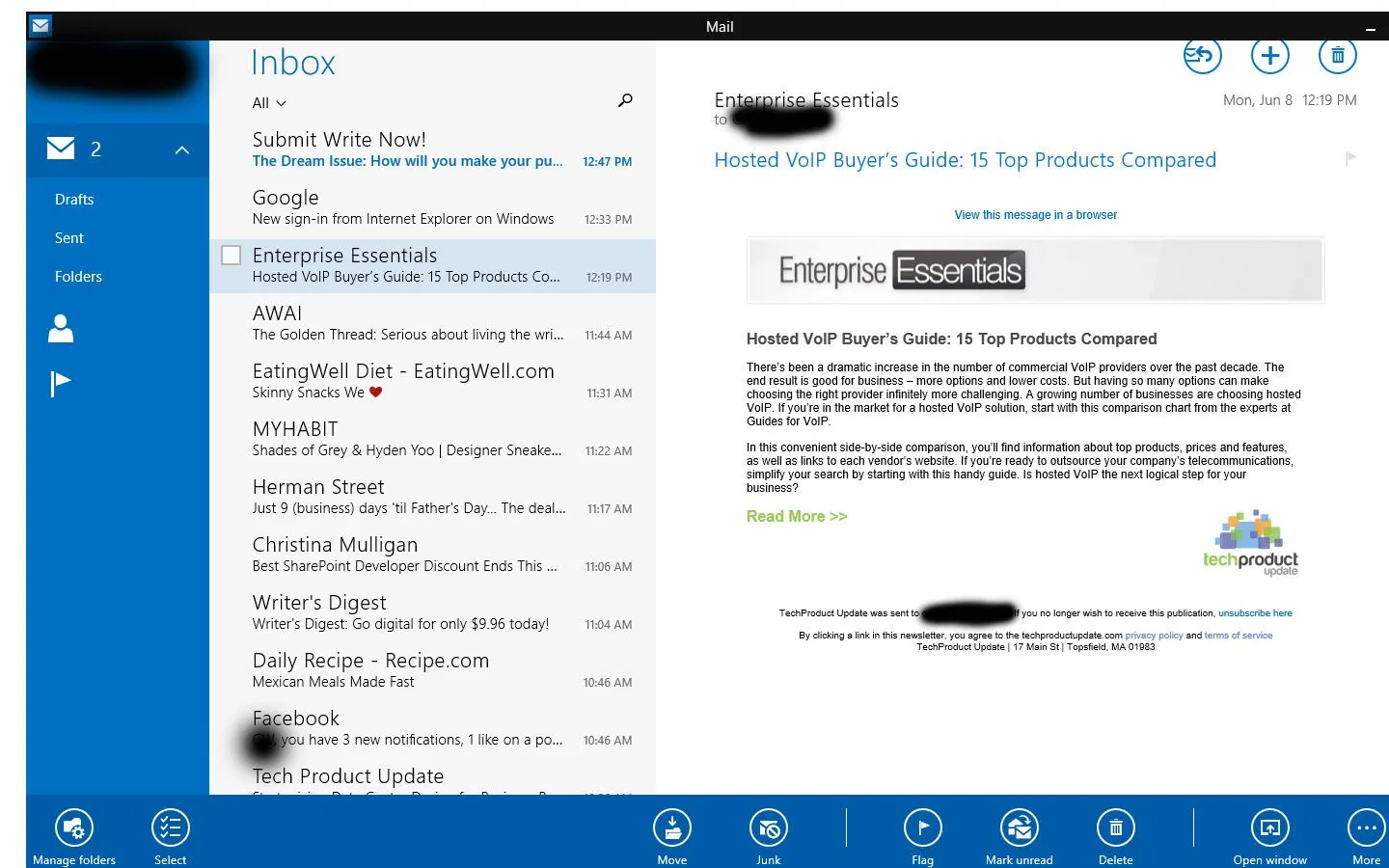Click the Read More link in the email
The height and width of the screenshot is (868, 1389).
coord(797,516)
